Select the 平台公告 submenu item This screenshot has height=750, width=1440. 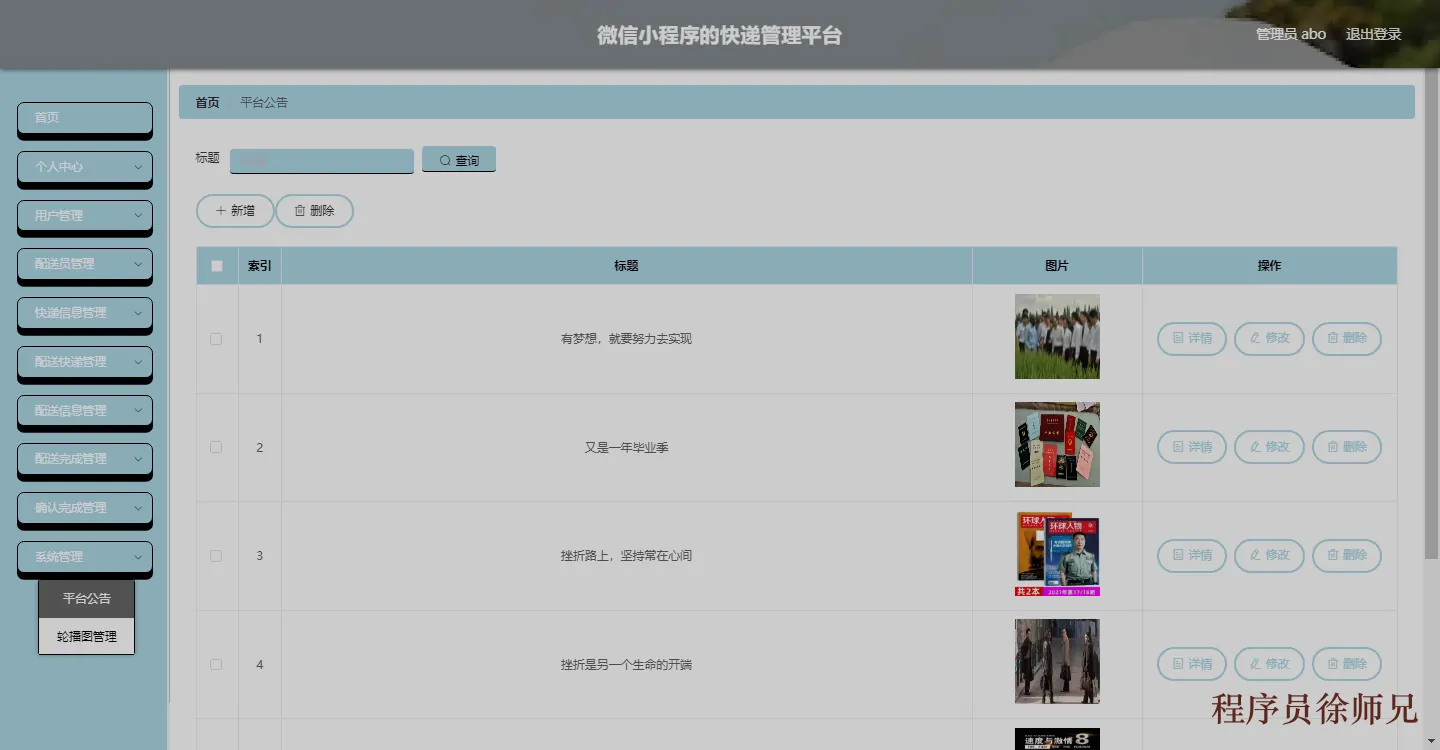(87, 599)
